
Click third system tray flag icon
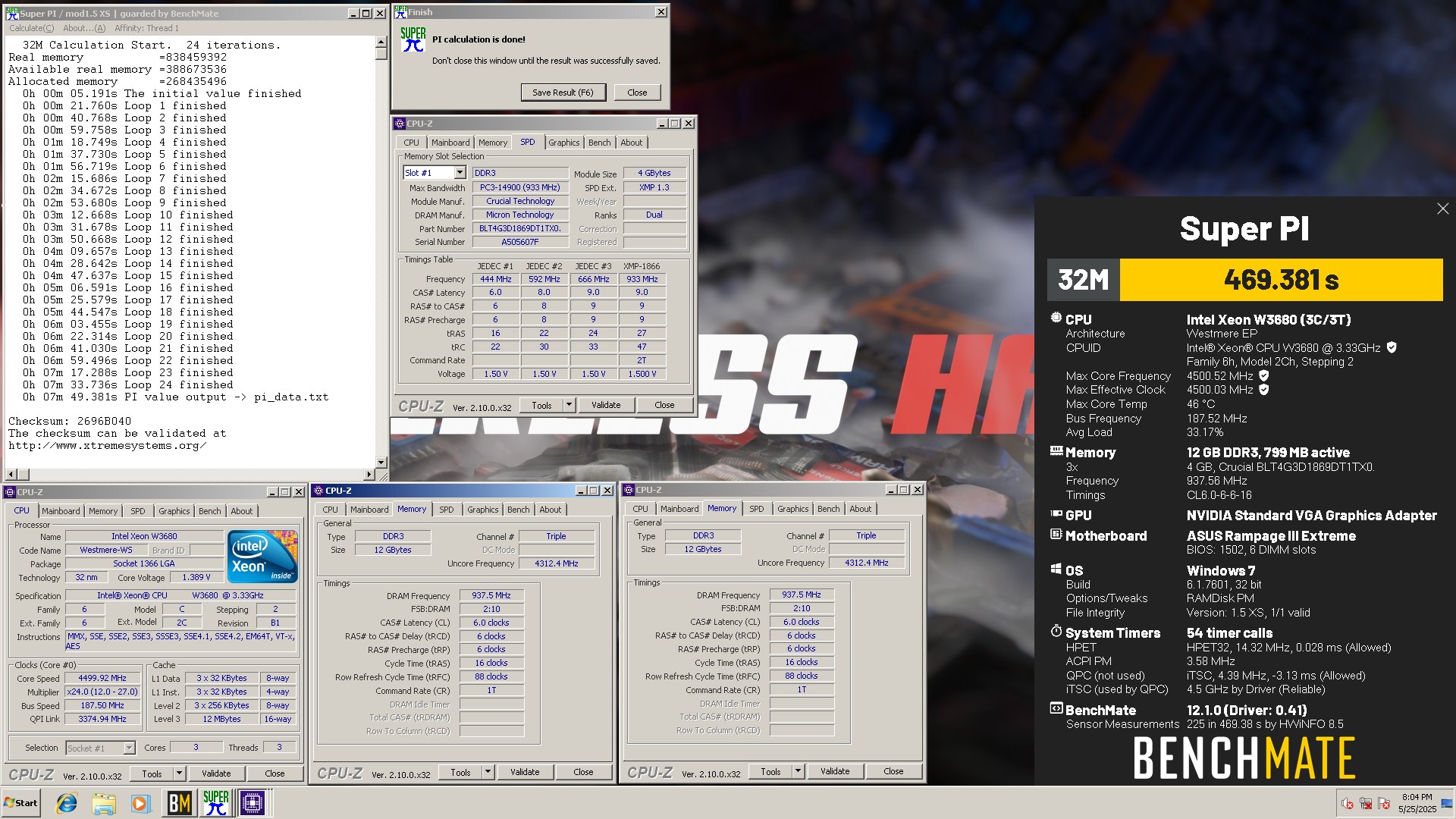coord(1384,803)
